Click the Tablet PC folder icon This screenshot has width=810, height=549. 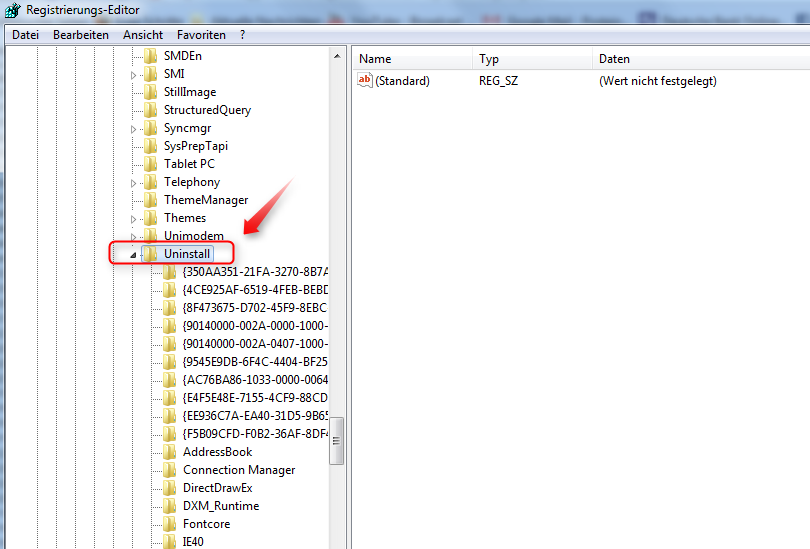pyautogui.click(x=150, y=164)
